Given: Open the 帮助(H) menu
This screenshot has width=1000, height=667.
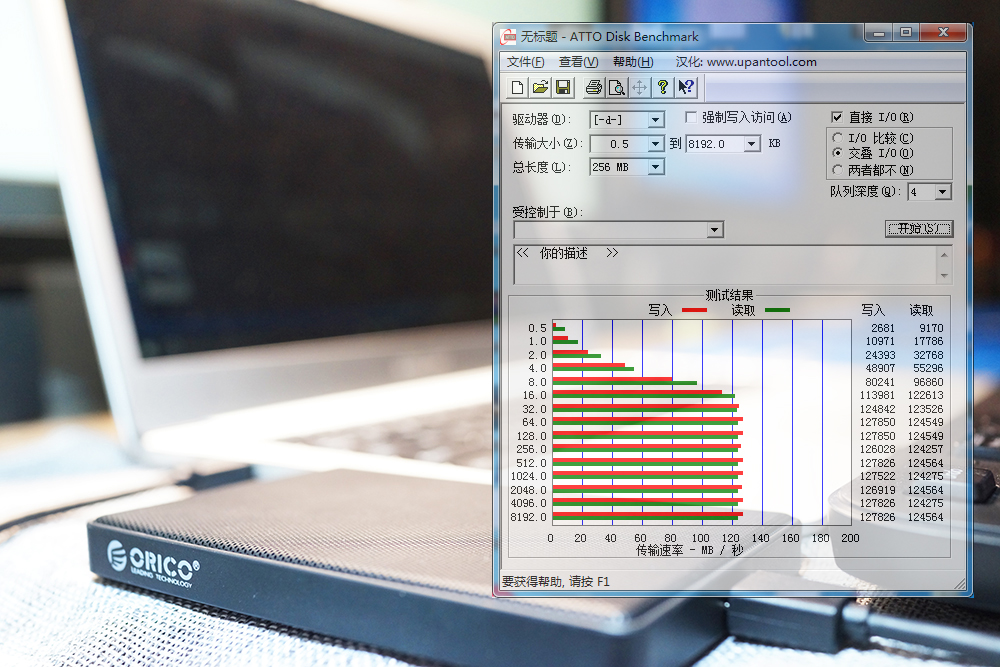Looking at the screenshot, I should [x=633, y=62].
